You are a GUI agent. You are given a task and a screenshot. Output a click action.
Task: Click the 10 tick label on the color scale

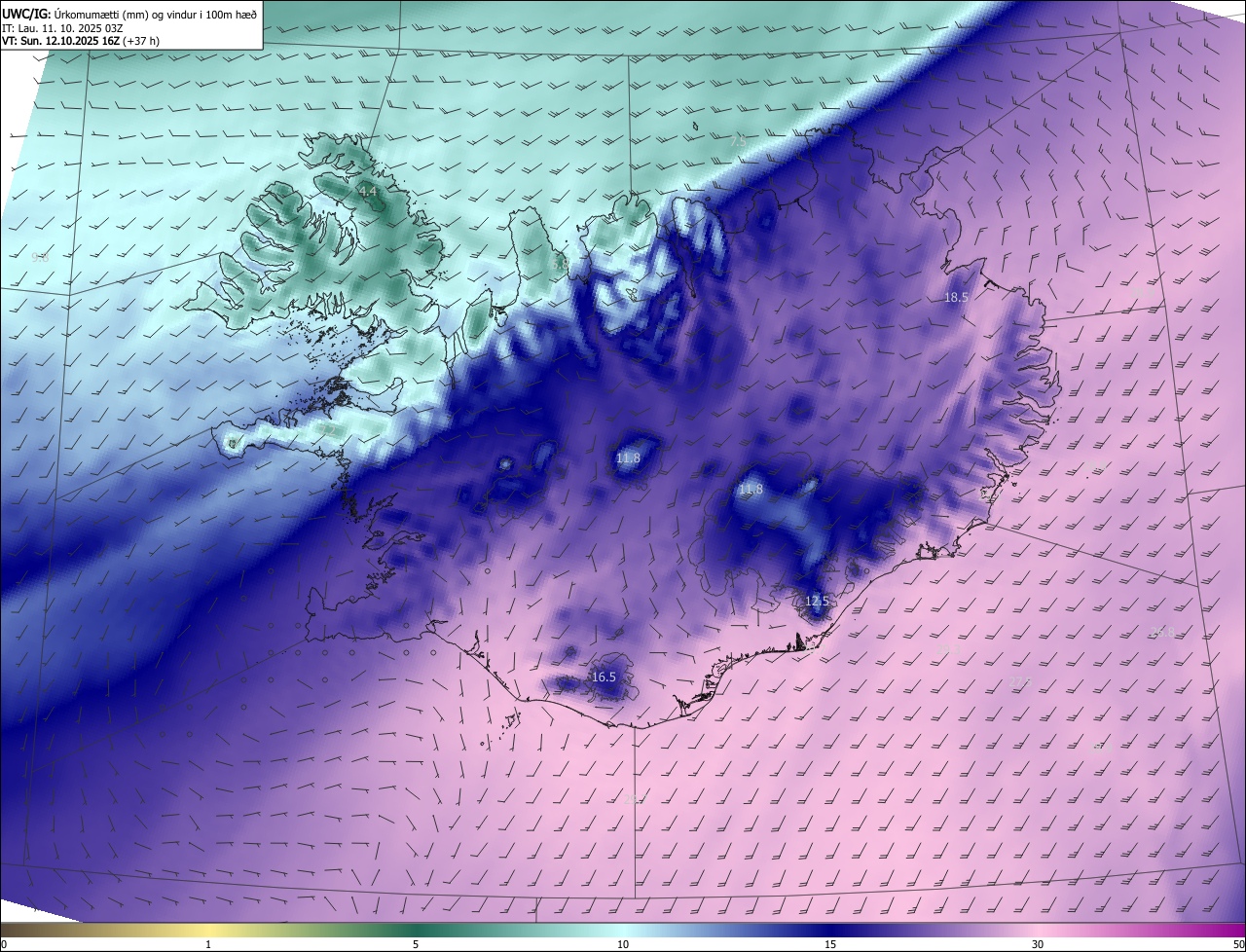click(x=623, y=944)
